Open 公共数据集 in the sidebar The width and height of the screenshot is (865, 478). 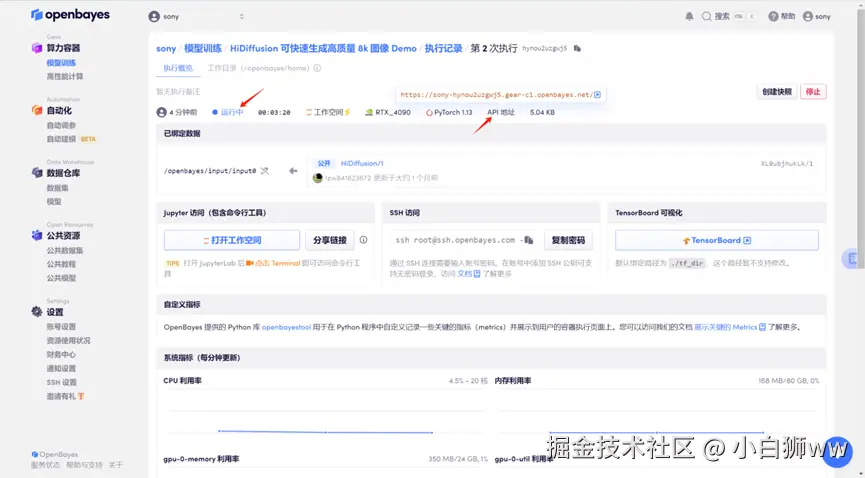pos(65,250)
